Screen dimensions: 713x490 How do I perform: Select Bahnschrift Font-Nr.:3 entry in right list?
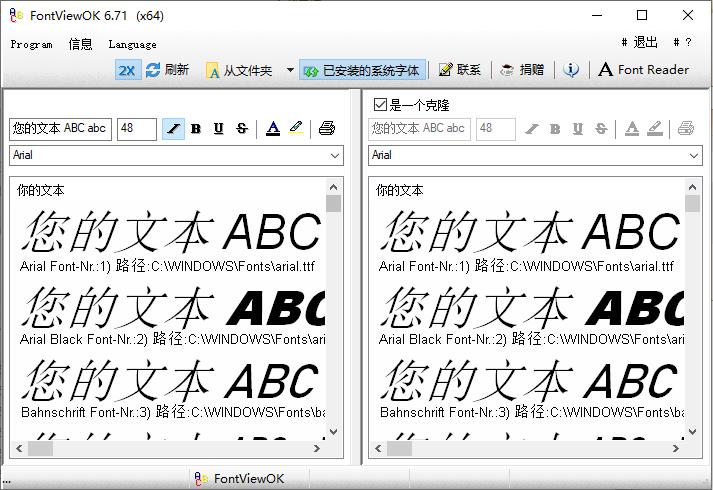pyautogui.click(x=532, y=412)
